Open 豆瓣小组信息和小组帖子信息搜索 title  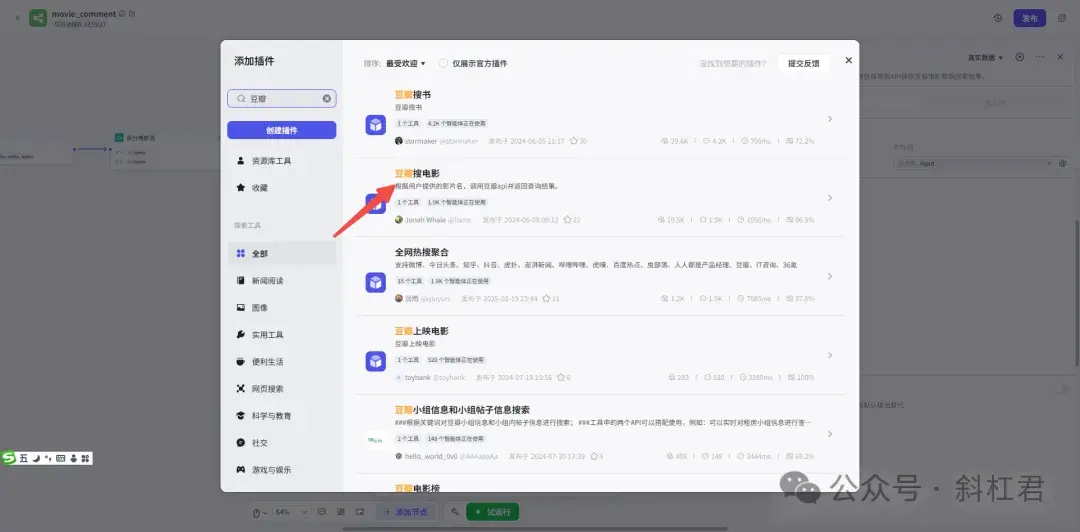pyautogui.click(x=462, y=409)
